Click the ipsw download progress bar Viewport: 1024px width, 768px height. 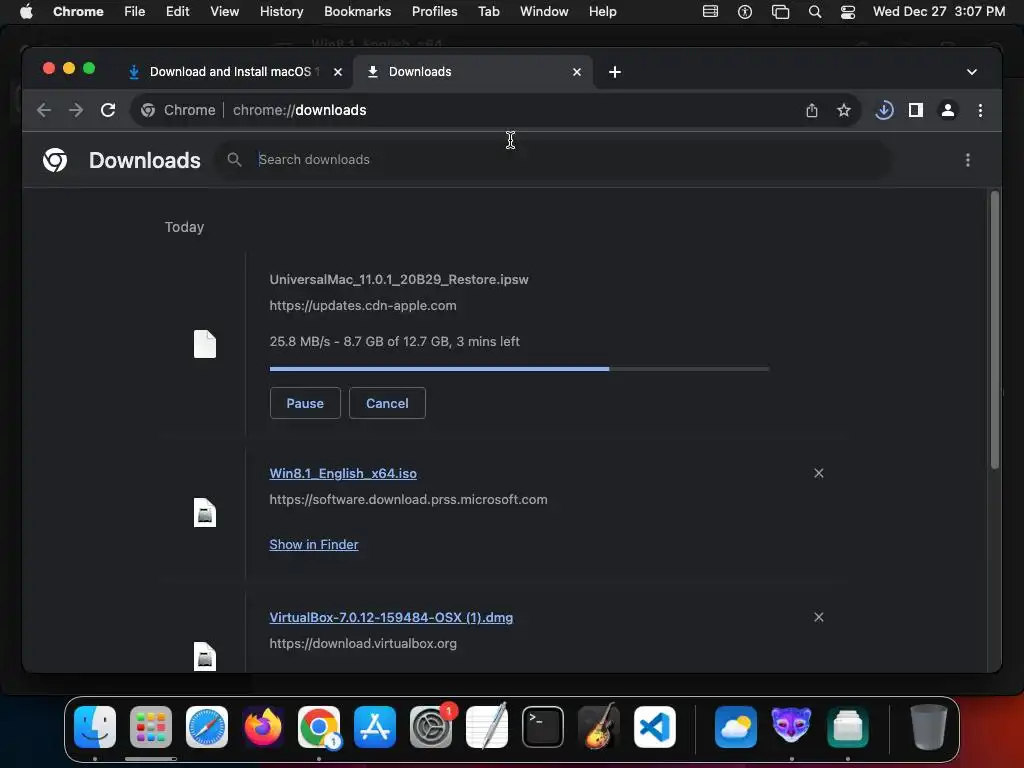519,369
